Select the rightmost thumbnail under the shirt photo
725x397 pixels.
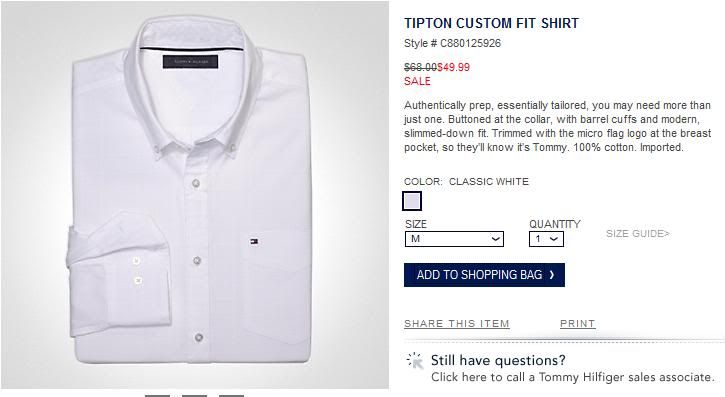pyautogui.click(x=231, y=396)
